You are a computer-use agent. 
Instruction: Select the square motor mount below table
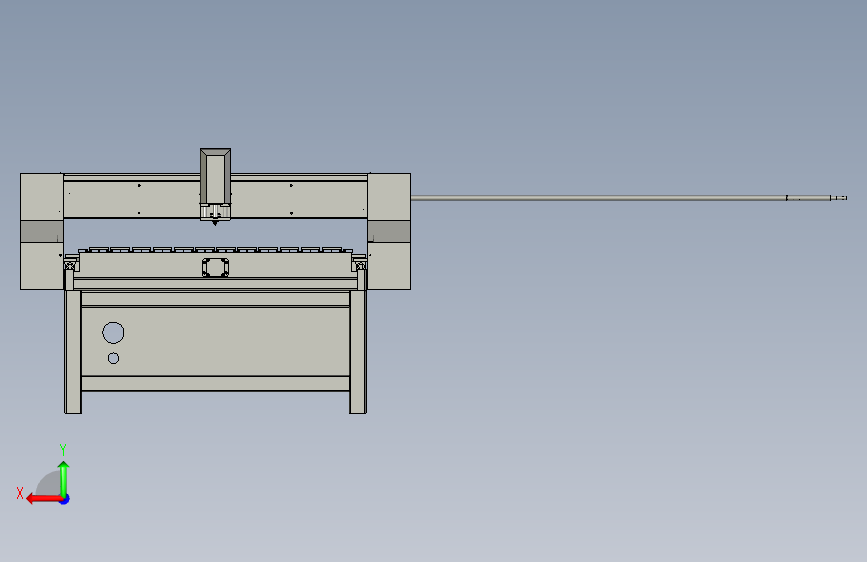coord(216,267)
